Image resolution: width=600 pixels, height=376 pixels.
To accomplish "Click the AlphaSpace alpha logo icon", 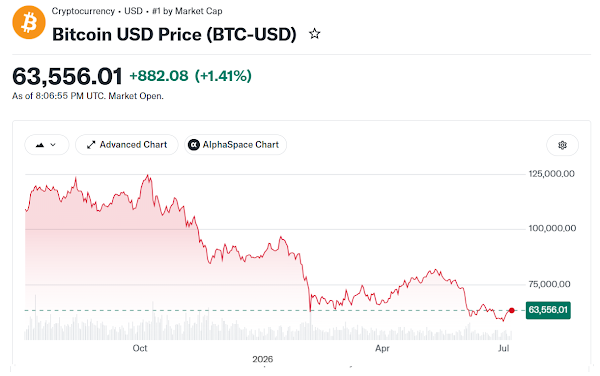I will [194, 145].
